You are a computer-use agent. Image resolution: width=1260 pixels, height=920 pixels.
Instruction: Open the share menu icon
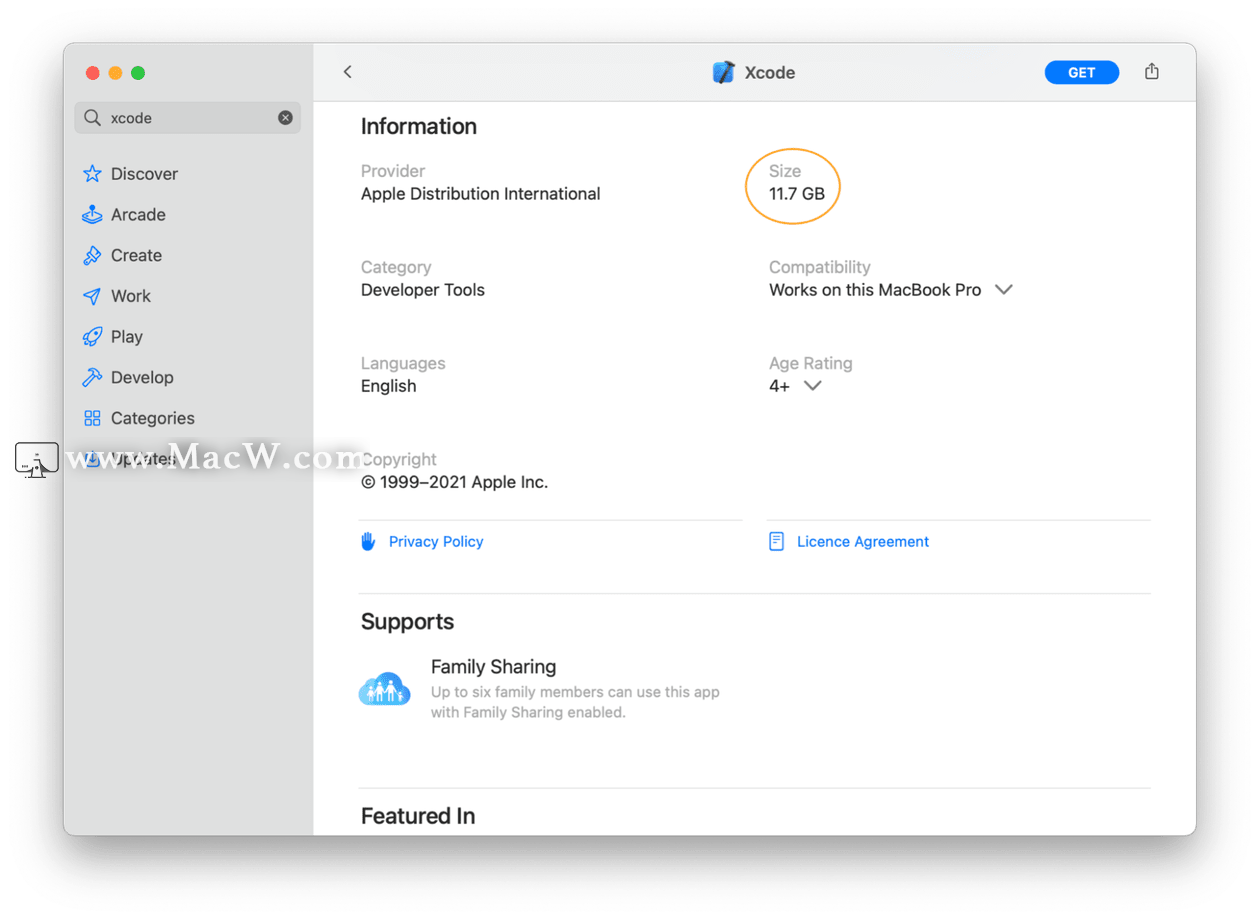1152,71
